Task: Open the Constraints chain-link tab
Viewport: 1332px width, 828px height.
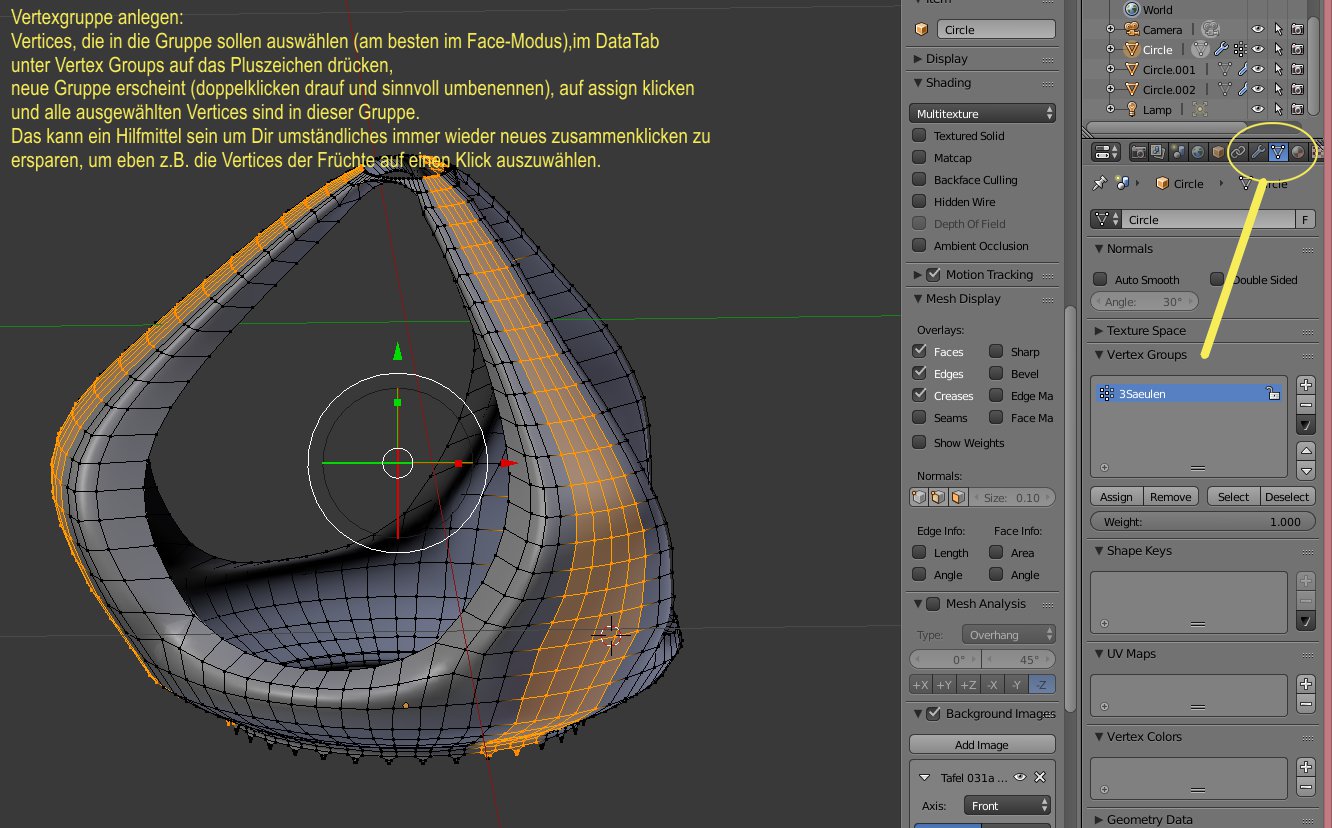Action: click(1238, 152)
